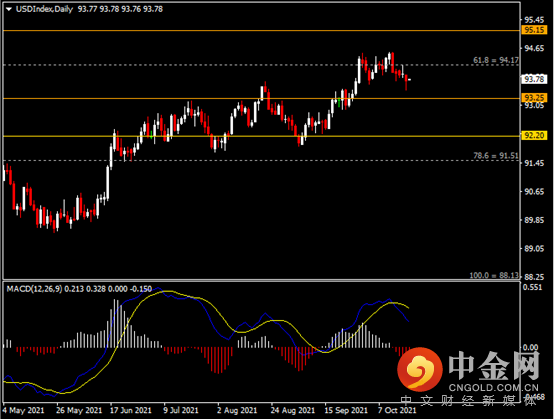This screenshot has height=419, width=554.
Task: Click the 89.05 price scale value
Action: 534,248
